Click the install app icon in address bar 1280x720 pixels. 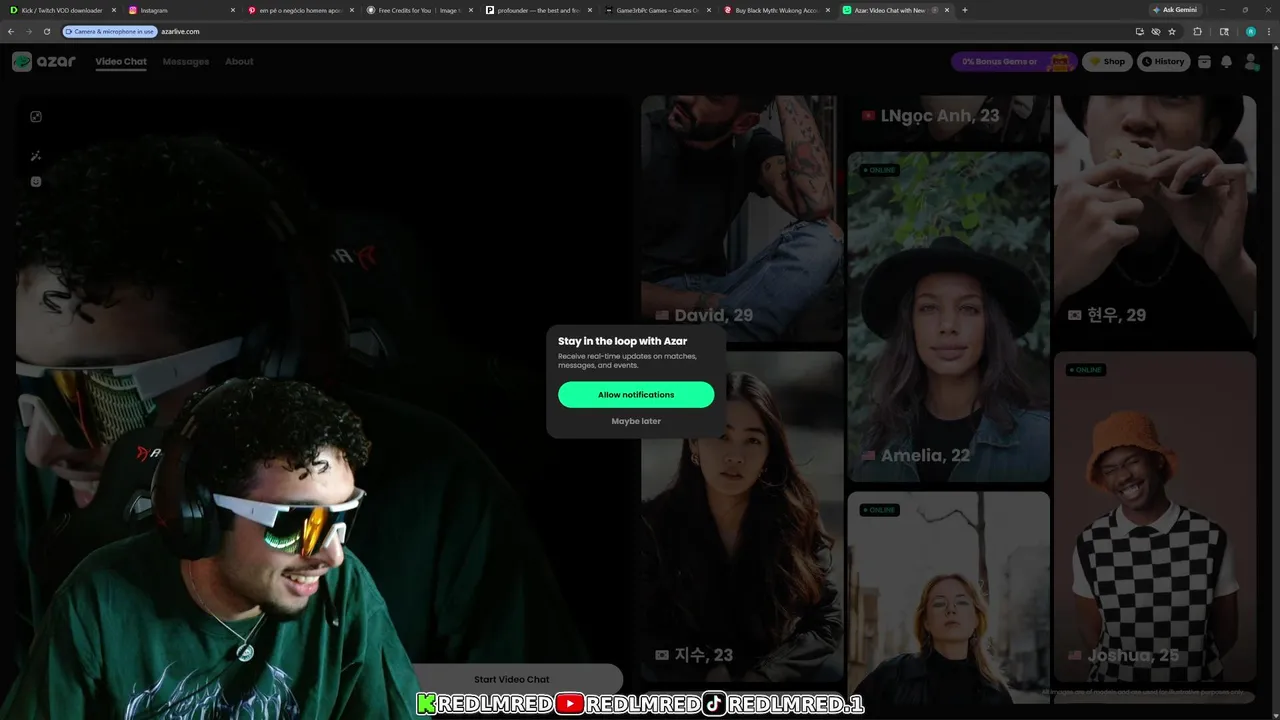pos(1139,31)
